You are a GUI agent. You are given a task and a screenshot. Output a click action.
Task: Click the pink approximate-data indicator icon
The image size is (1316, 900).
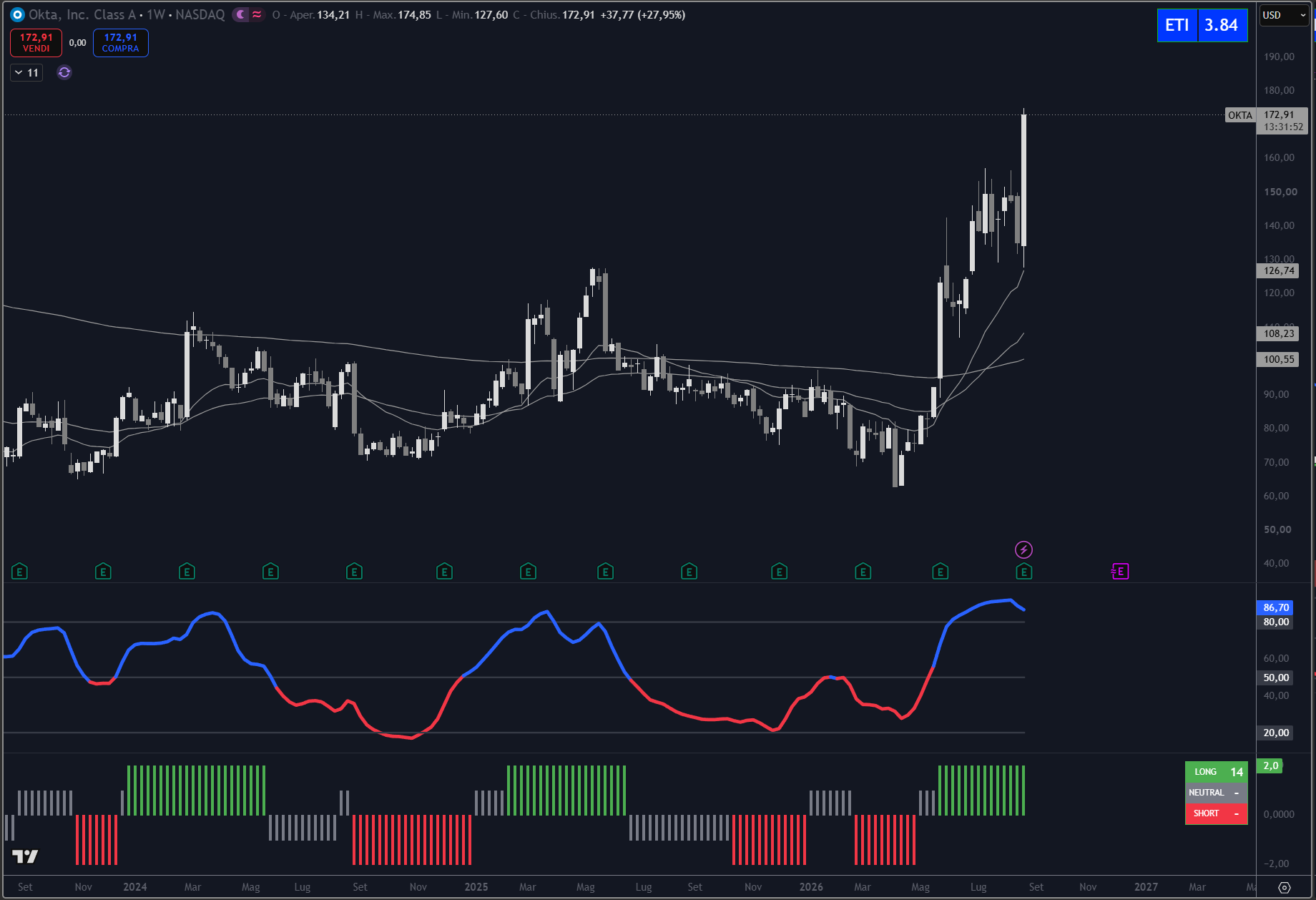tap(257, 14)
